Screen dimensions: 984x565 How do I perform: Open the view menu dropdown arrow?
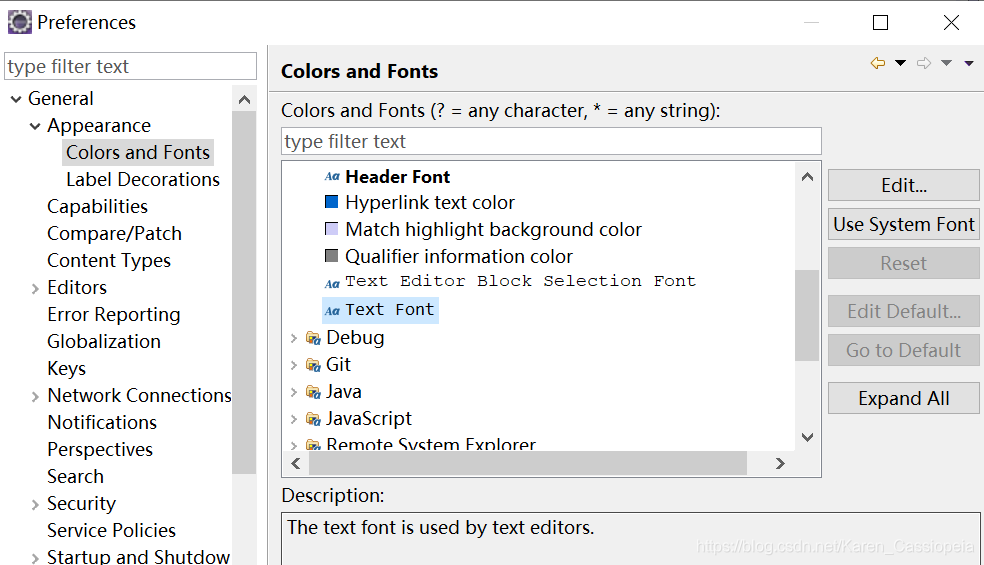969,63
